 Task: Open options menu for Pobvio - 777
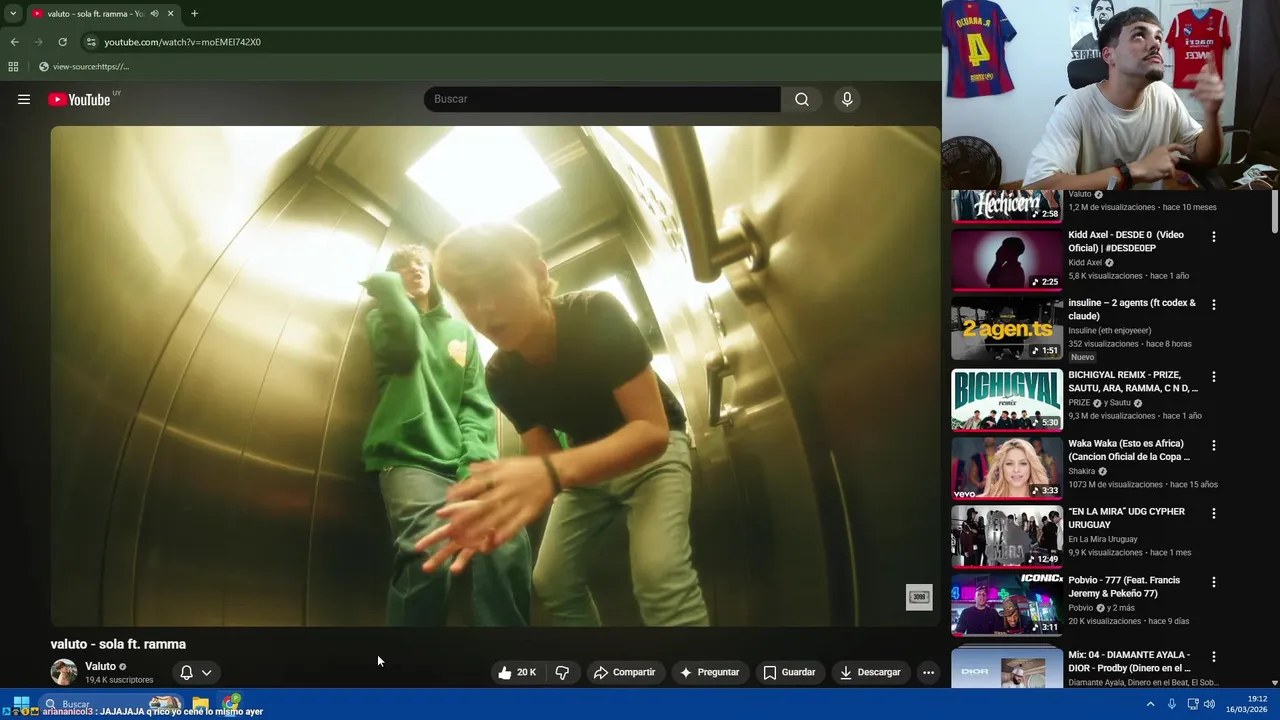[1214, 582]
